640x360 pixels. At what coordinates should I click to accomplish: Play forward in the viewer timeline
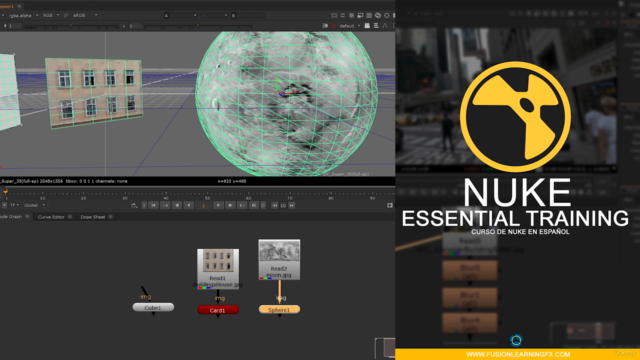(x=230, y=205)
